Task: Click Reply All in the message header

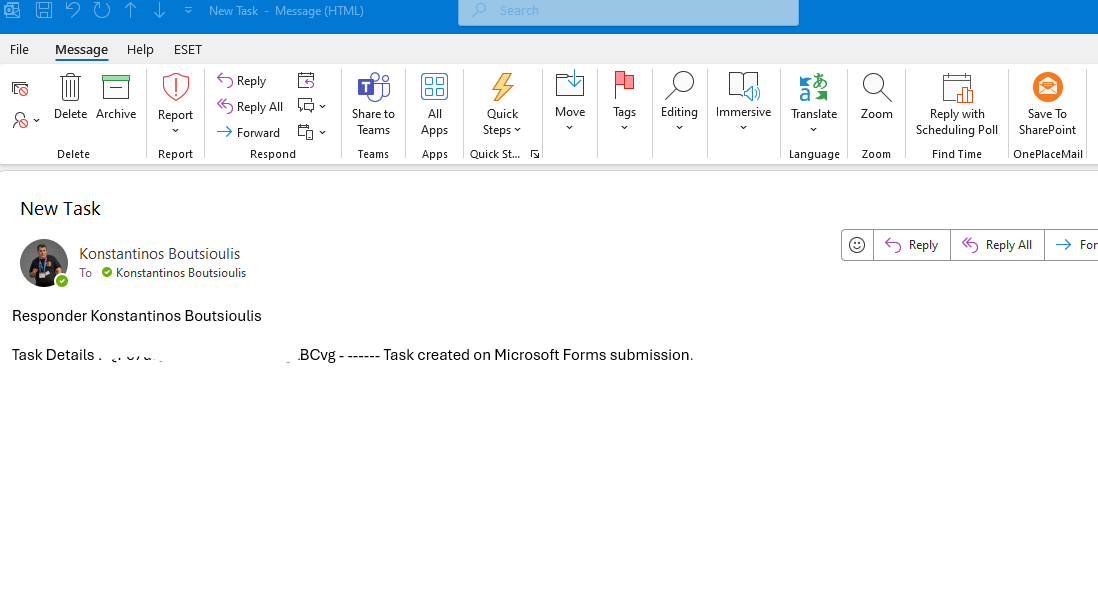Action: 997,245
